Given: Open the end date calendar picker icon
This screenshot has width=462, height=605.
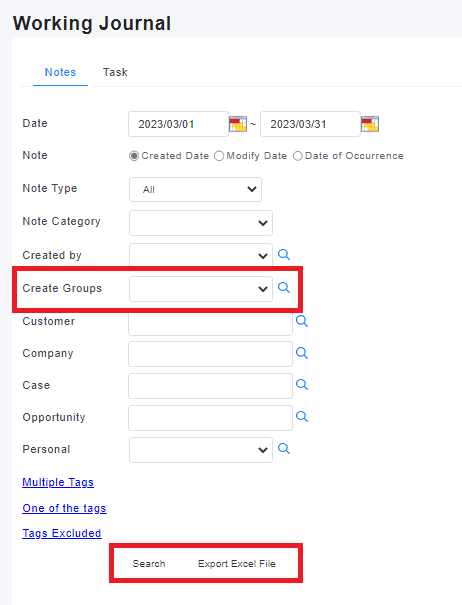Looking at the screenshot, I should [x=370, y=124].
